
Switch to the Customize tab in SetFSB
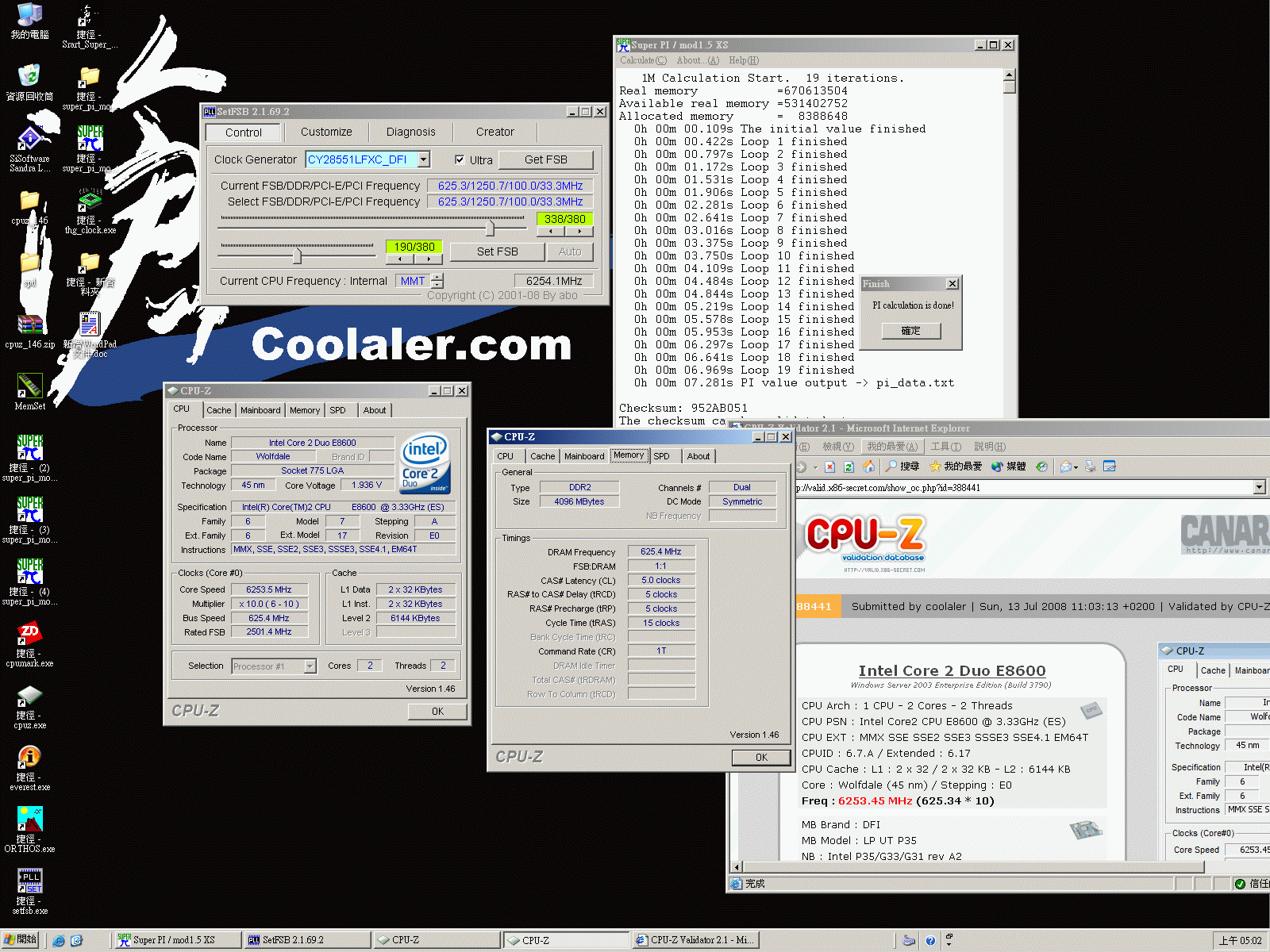326,132
